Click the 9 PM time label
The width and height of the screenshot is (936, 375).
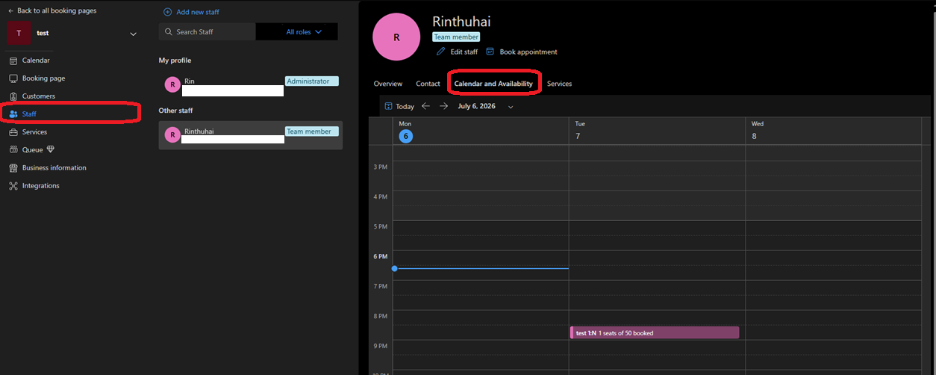coord(380,346)
